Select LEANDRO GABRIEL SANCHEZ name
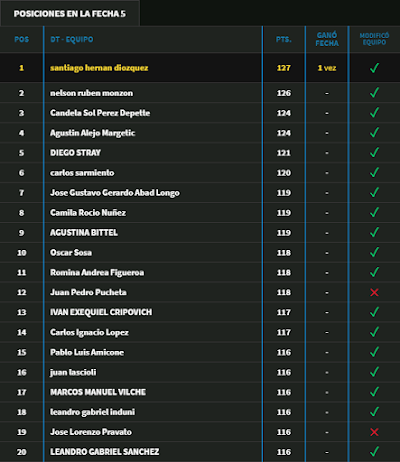 (x=104, y=452)
